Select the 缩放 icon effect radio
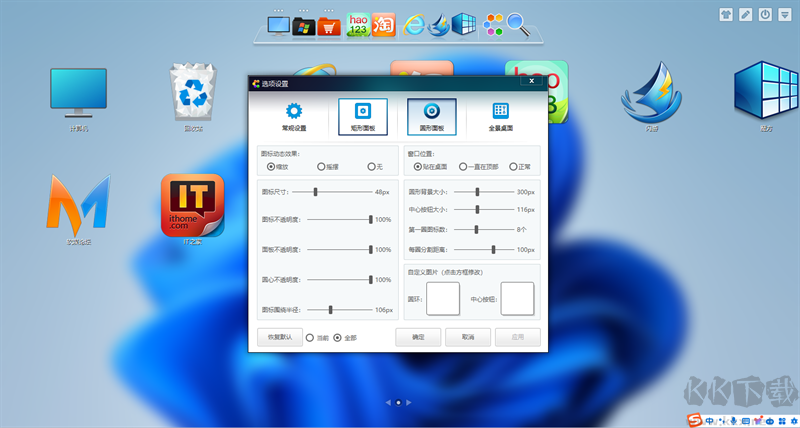 271,166
